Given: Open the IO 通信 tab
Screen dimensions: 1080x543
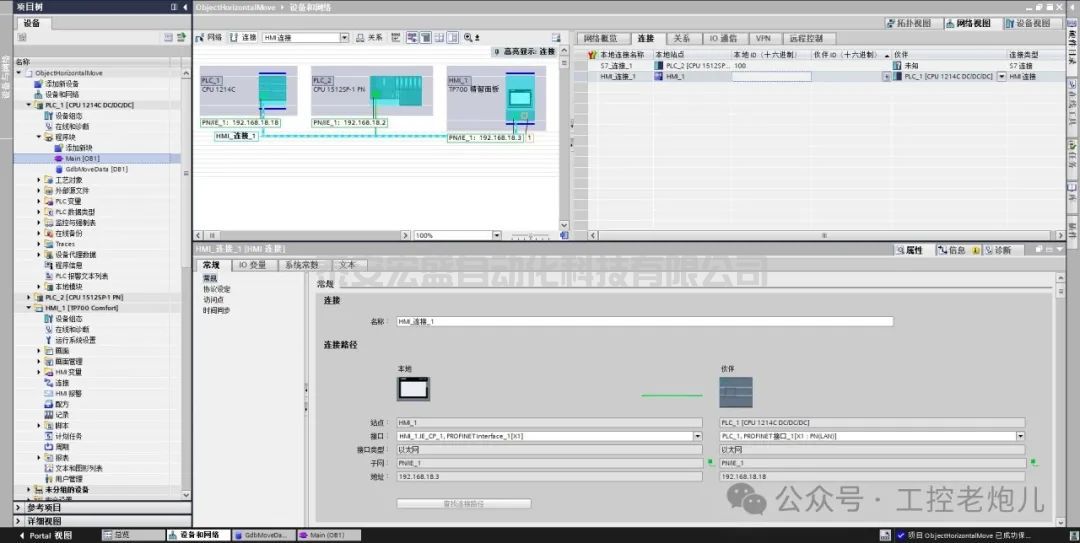Looking at the screenshot, I should point(722,38).
